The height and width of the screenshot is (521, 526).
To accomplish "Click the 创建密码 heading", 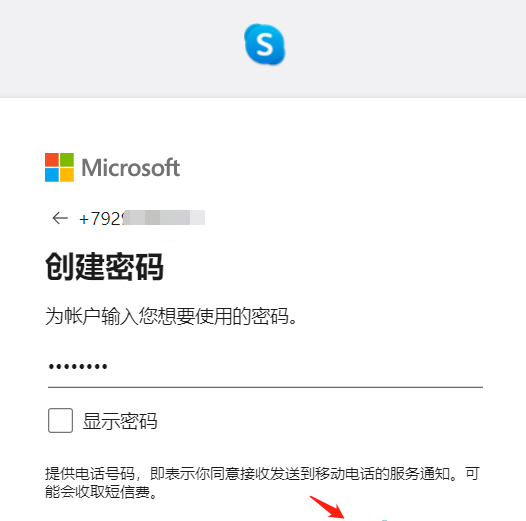I will 105,267.
